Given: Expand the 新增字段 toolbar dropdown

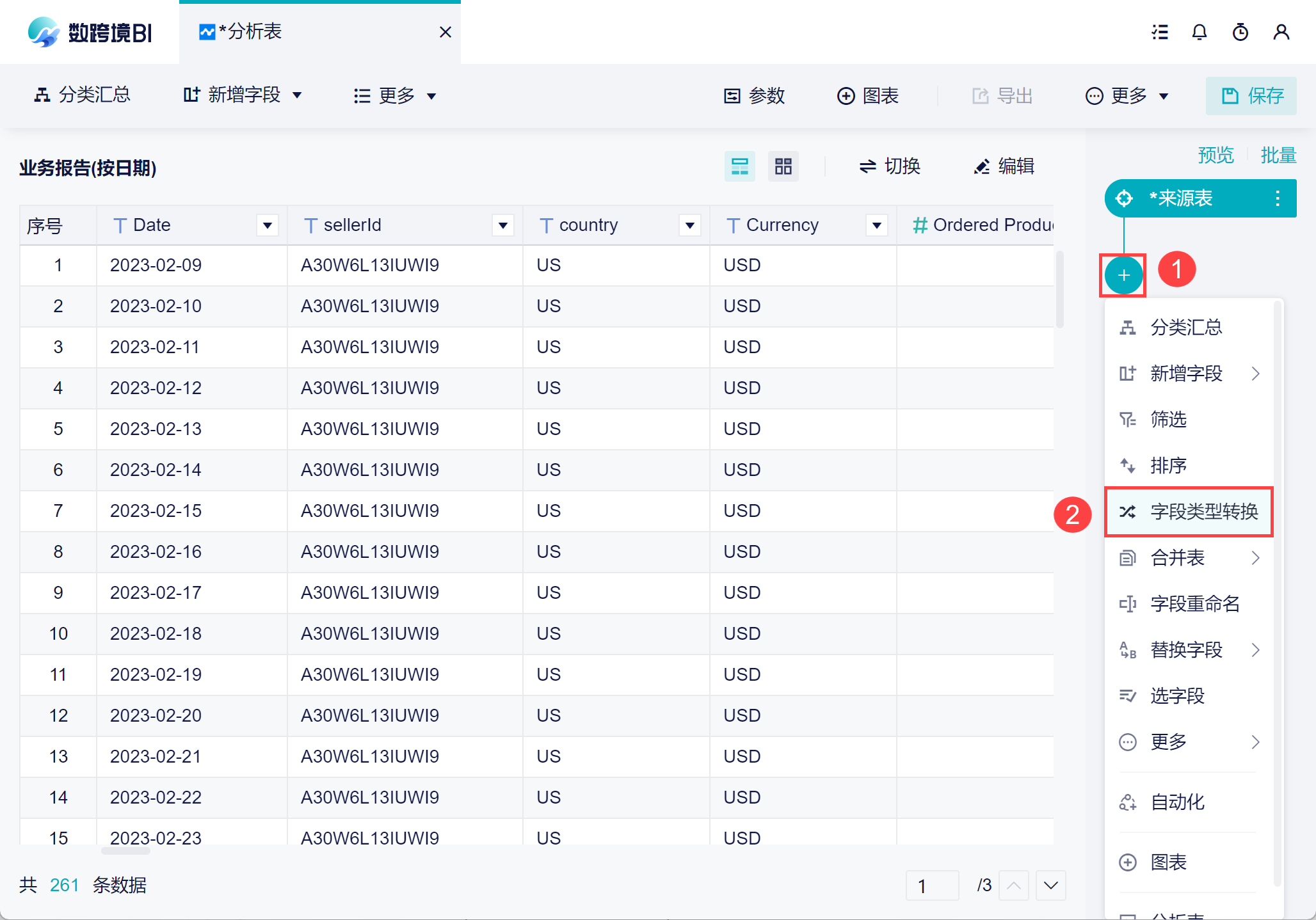Looking at the screenshot, I should [x=243, y=95].
